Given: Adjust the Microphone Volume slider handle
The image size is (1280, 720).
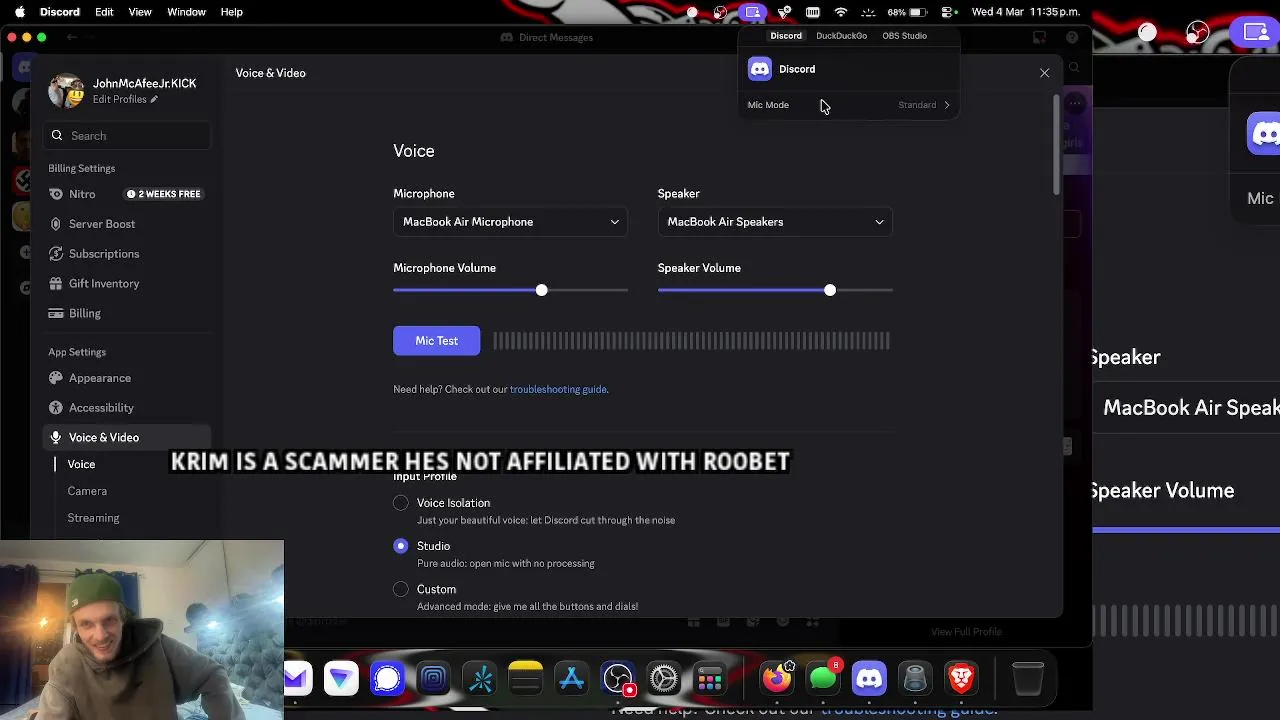Looking at the screenshot, I should click(541, 290).
